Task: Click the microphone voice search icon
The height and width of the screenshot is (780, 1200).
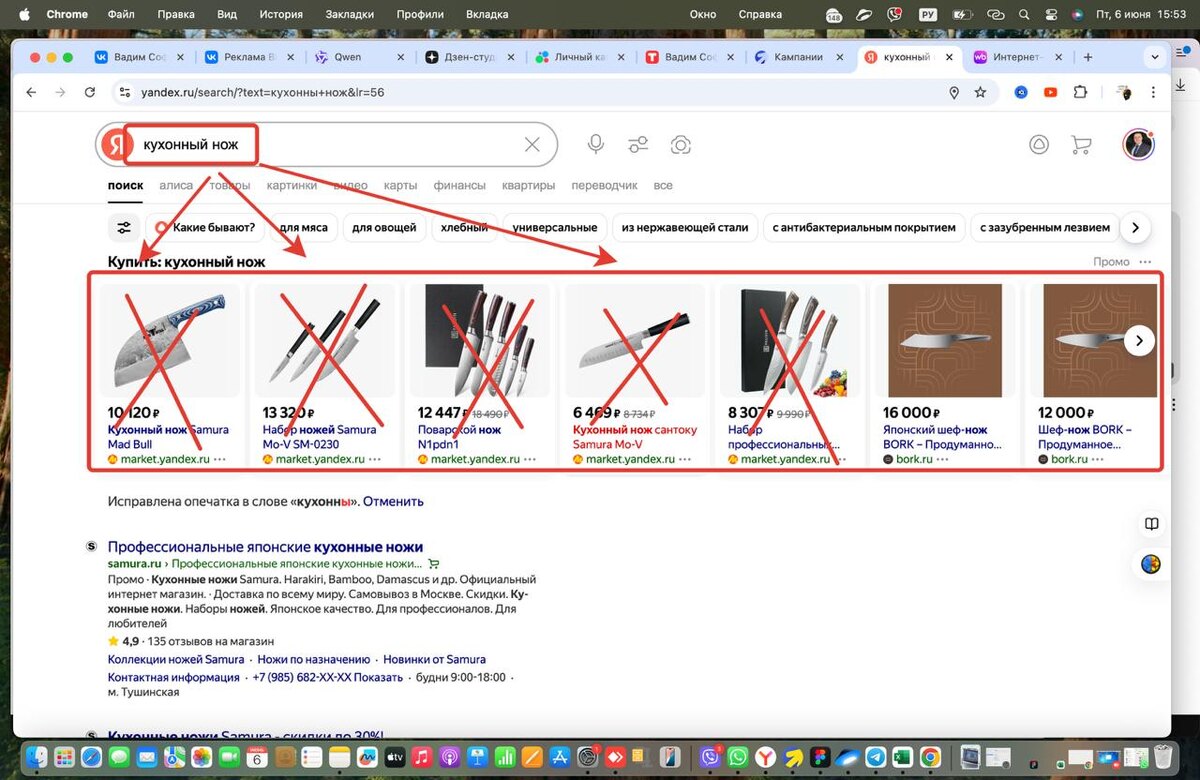Action: 596,145
